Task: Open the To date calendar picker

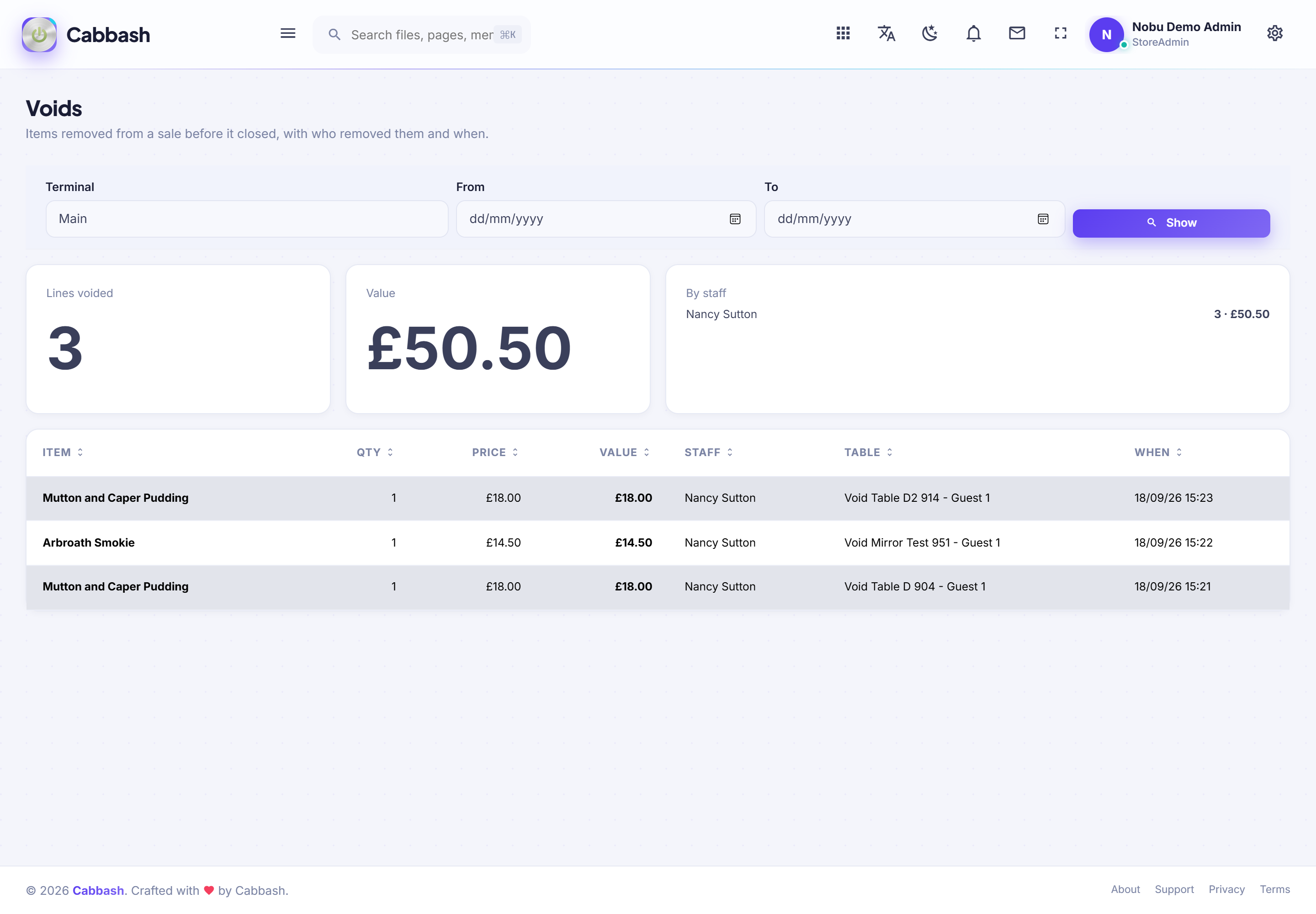Action: [x=1043, y=219]
